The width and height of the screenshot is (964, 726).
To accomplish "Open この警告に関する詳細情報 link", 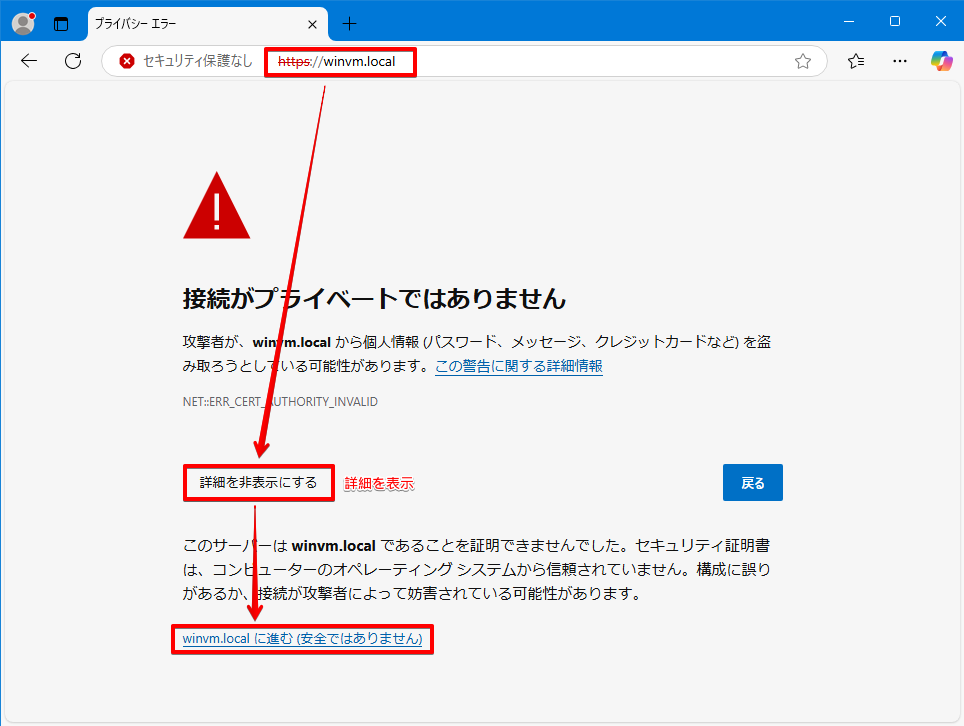I will 518,366.
